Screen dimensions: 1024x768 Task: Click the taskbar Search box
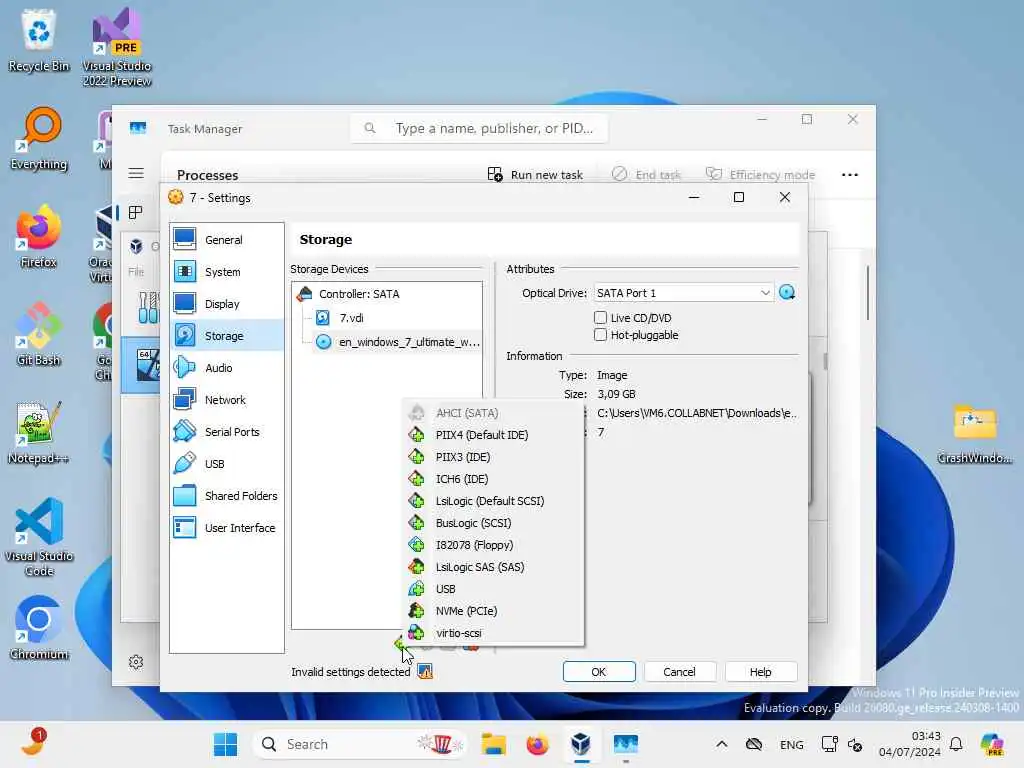pyautogui.click(x=360, y=744)
